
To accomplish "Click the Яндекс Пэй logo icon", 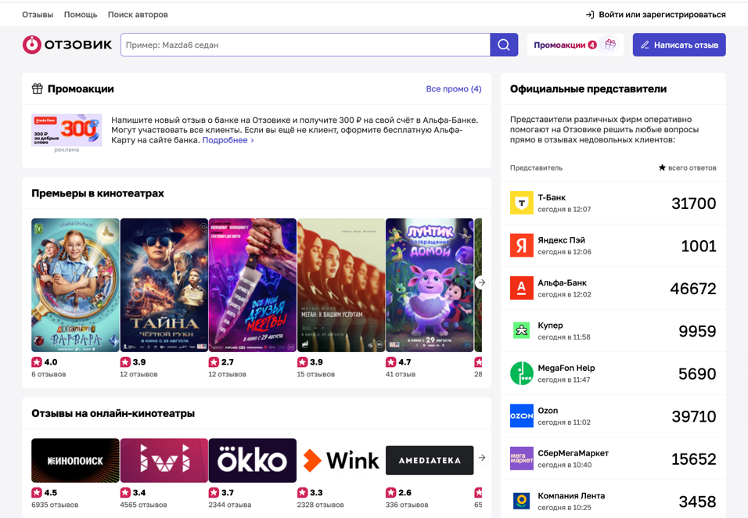I will (521, 245).
